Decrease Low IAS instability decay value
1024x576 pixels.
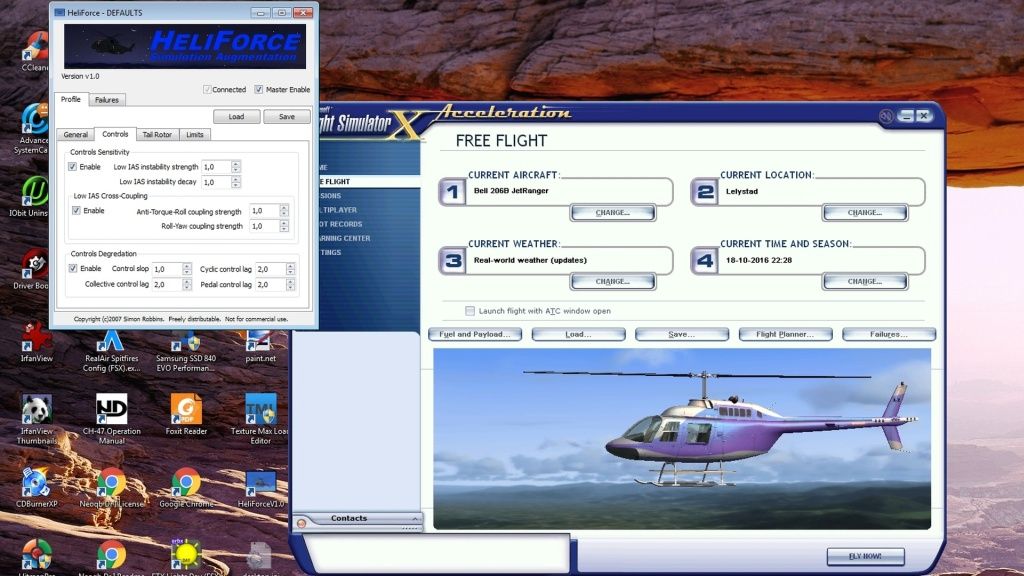(x=236, y=185)
